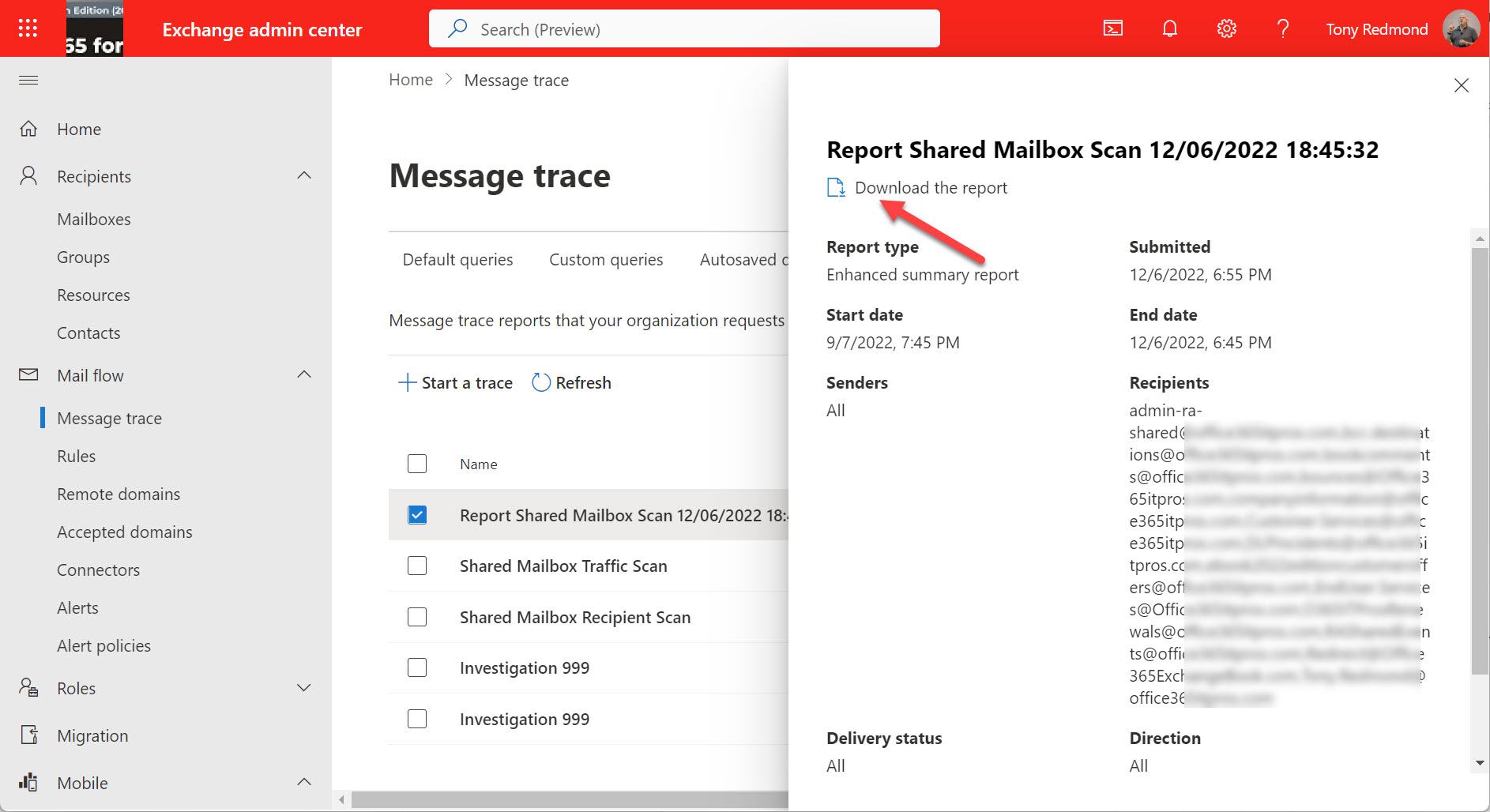Open Alert policies in sidebar
The height and width of the screenshot is (812, 1490).
[103, 646]
